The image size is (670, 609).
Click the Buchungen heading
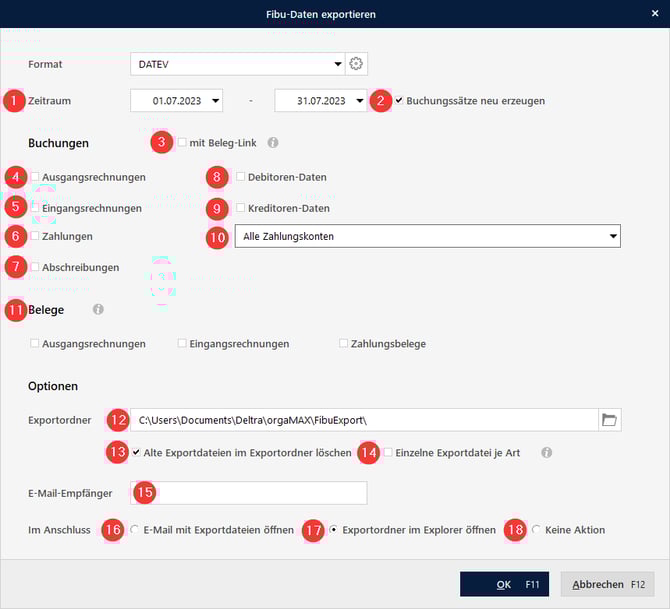pos(59,143)
